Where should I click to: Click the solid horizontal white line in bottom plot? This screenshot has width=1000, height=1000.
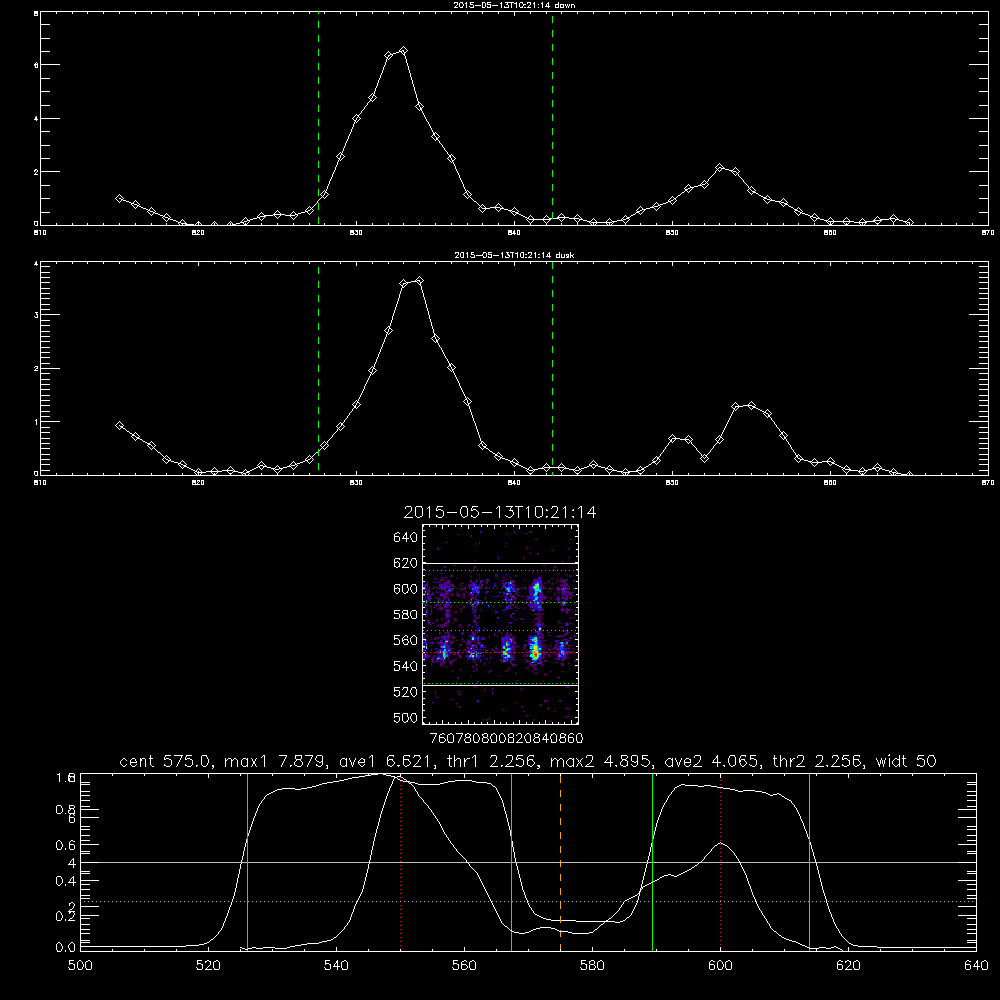(528, 862)
